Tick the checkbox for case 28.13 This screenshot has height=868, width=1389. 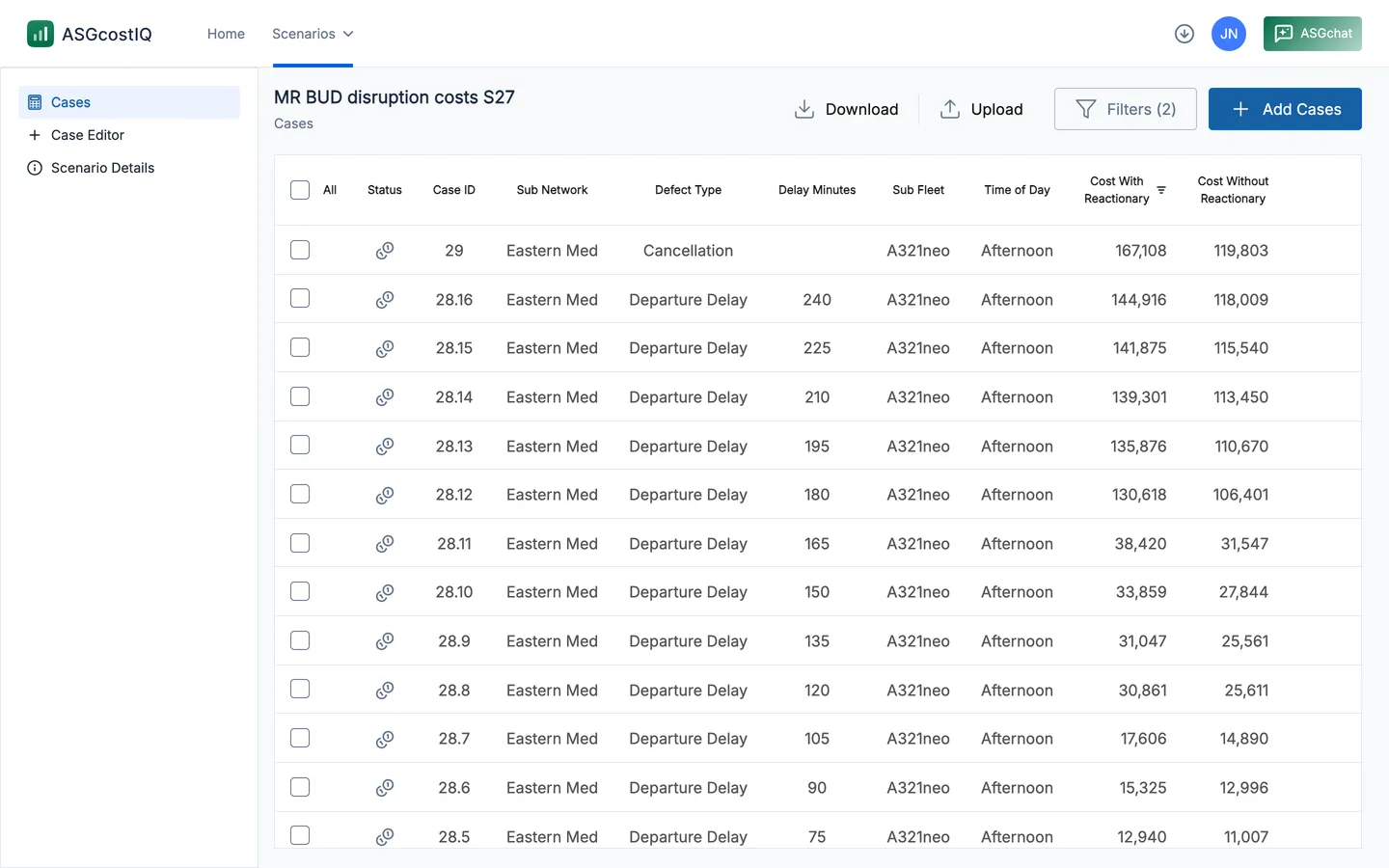tap(300, 446)
